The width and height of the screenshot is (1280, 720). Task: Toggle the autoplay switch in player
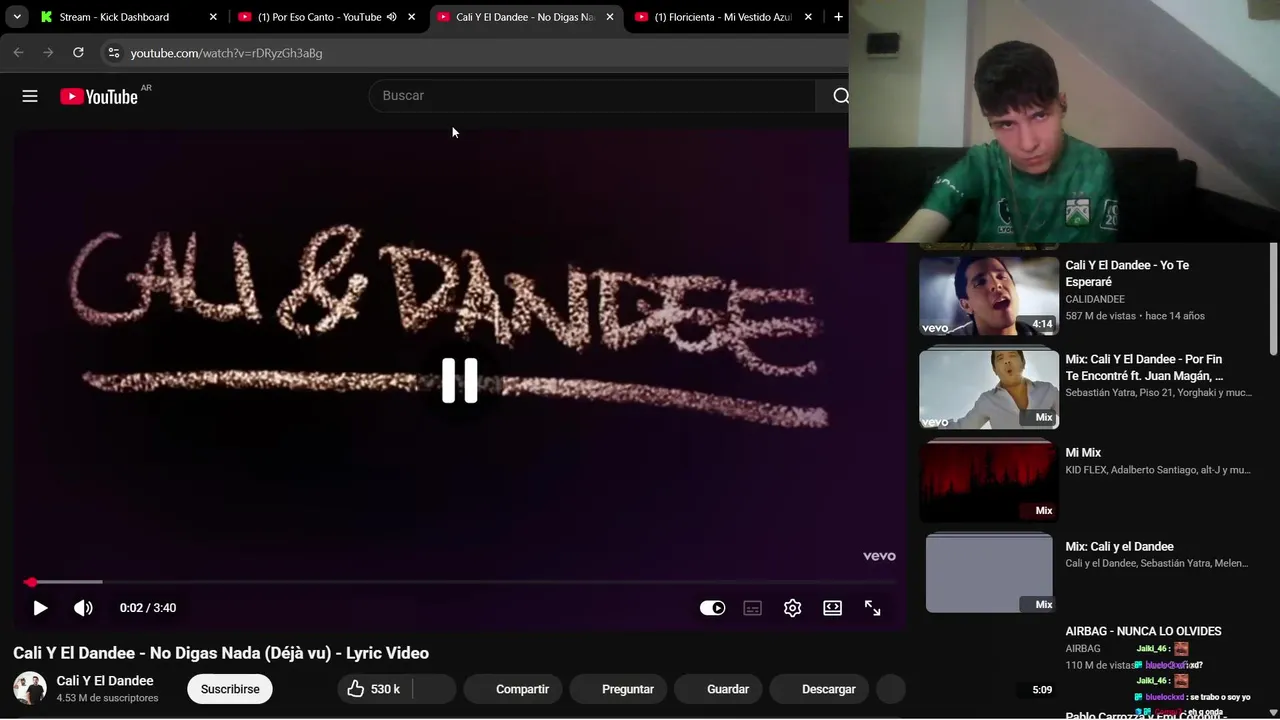click(x=712, y=608)
